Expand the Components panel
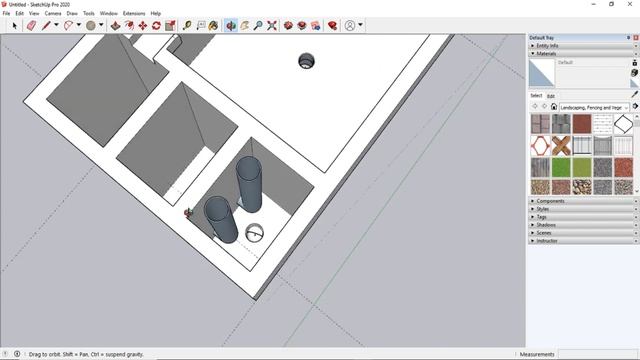 point(583,201)
